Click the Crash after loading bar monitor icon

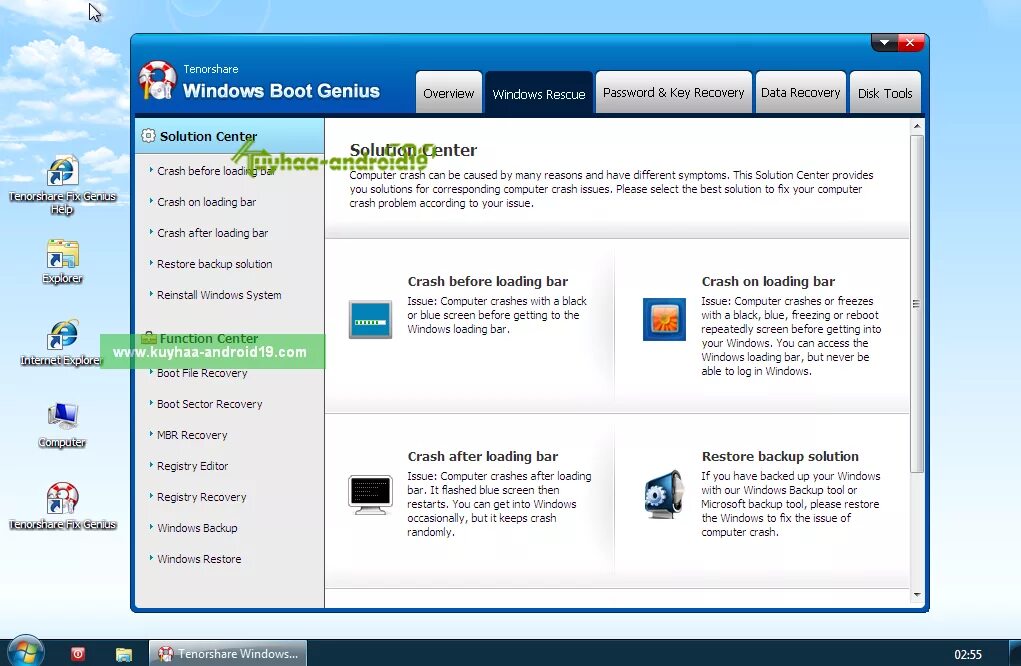tap(370, 494)
